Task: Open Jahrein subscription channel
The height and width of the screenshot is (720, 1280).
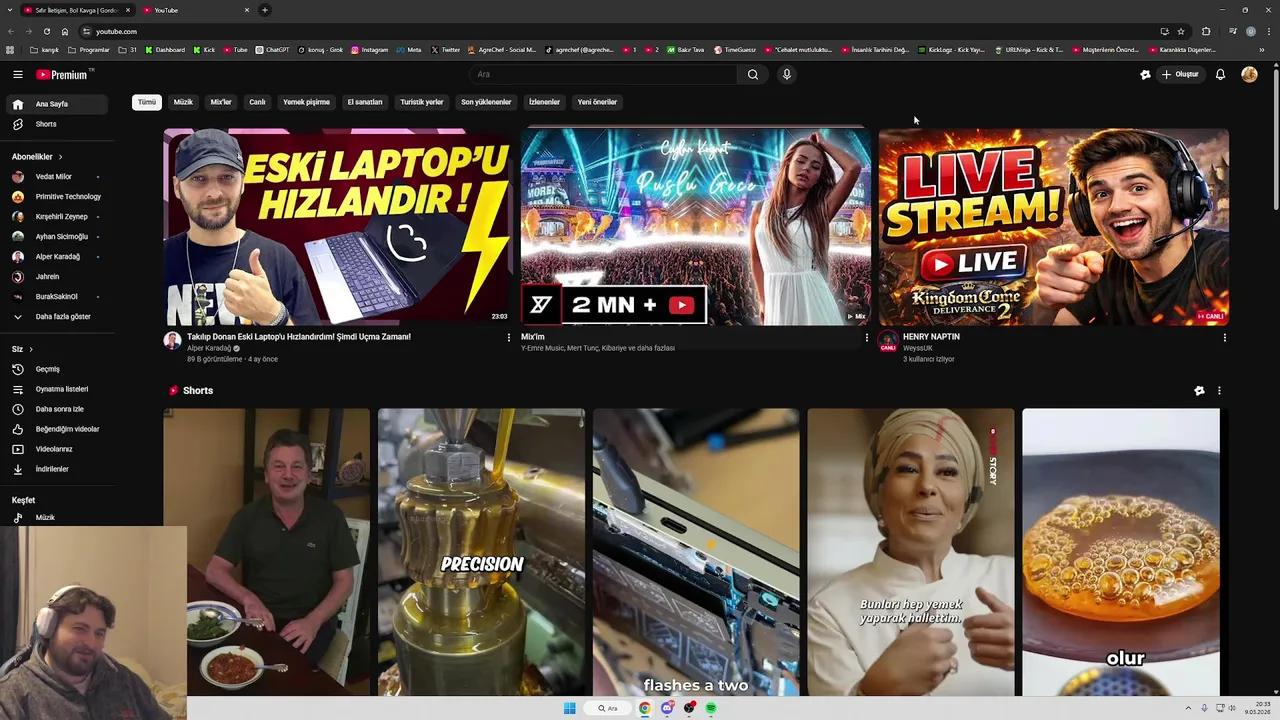Action: [x=56, y=277]
